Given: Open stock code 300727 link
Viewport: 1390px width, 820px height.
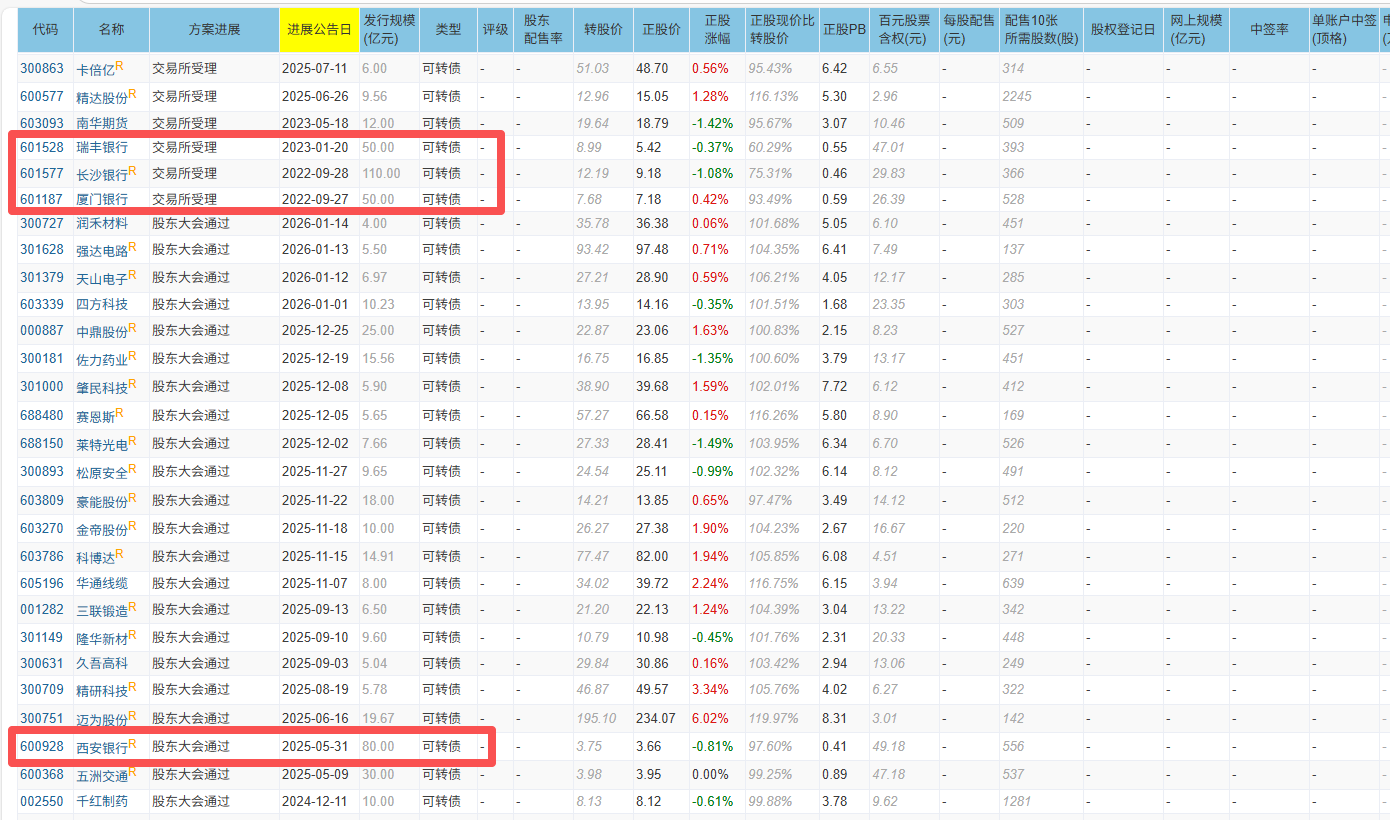Looking at the screenshot, I should pyautogui.click(x=41, y=224).
